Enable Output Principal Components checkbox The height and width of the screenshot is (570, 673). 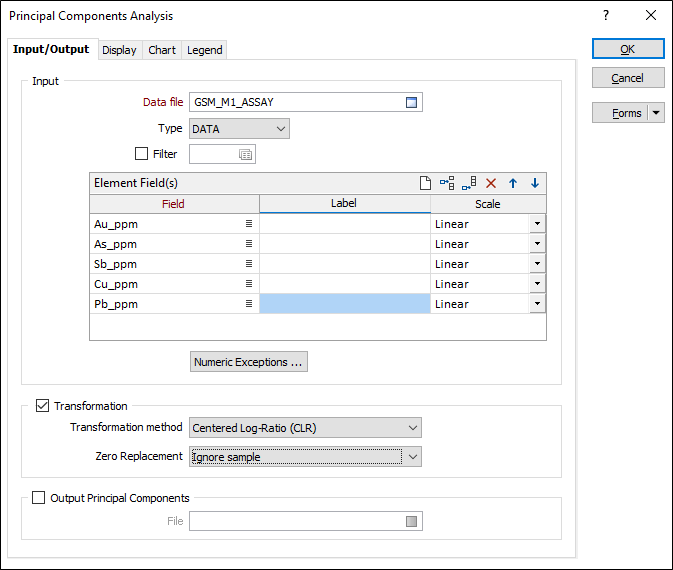[x=38, y=498]
